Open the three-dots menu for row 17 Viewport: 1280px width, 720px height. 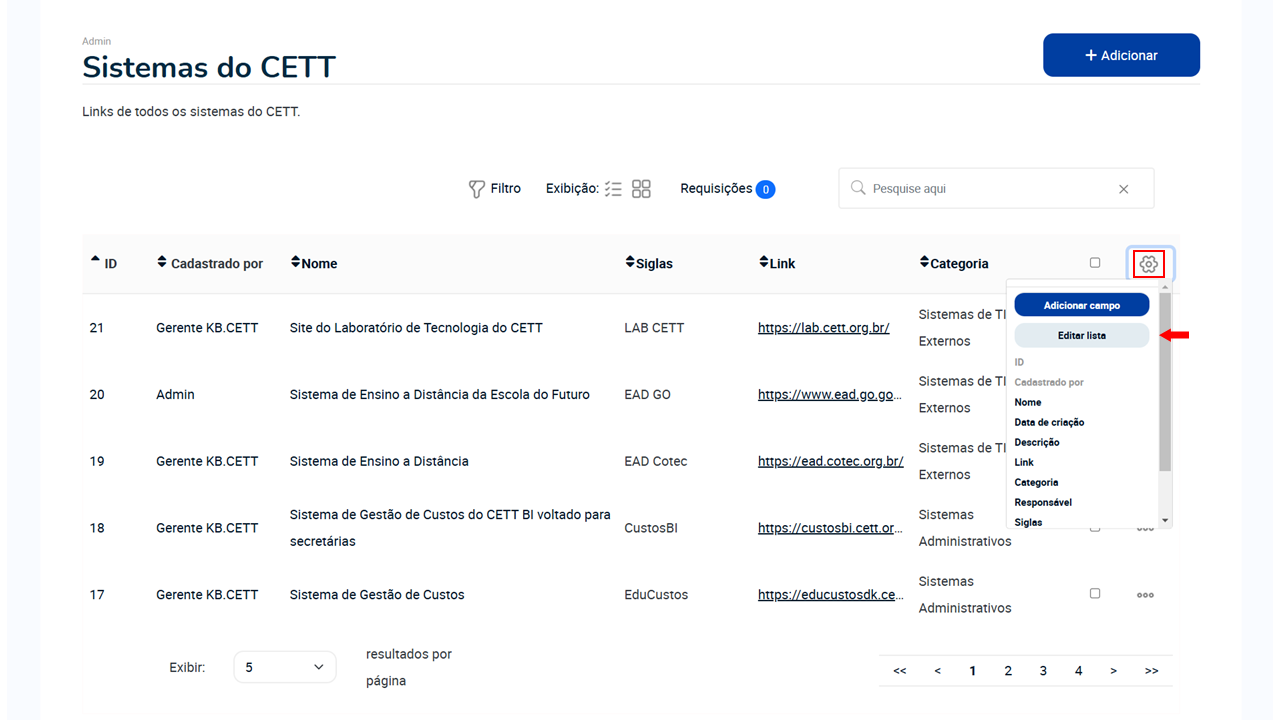pyautogui.click(x=1145, y=595)
